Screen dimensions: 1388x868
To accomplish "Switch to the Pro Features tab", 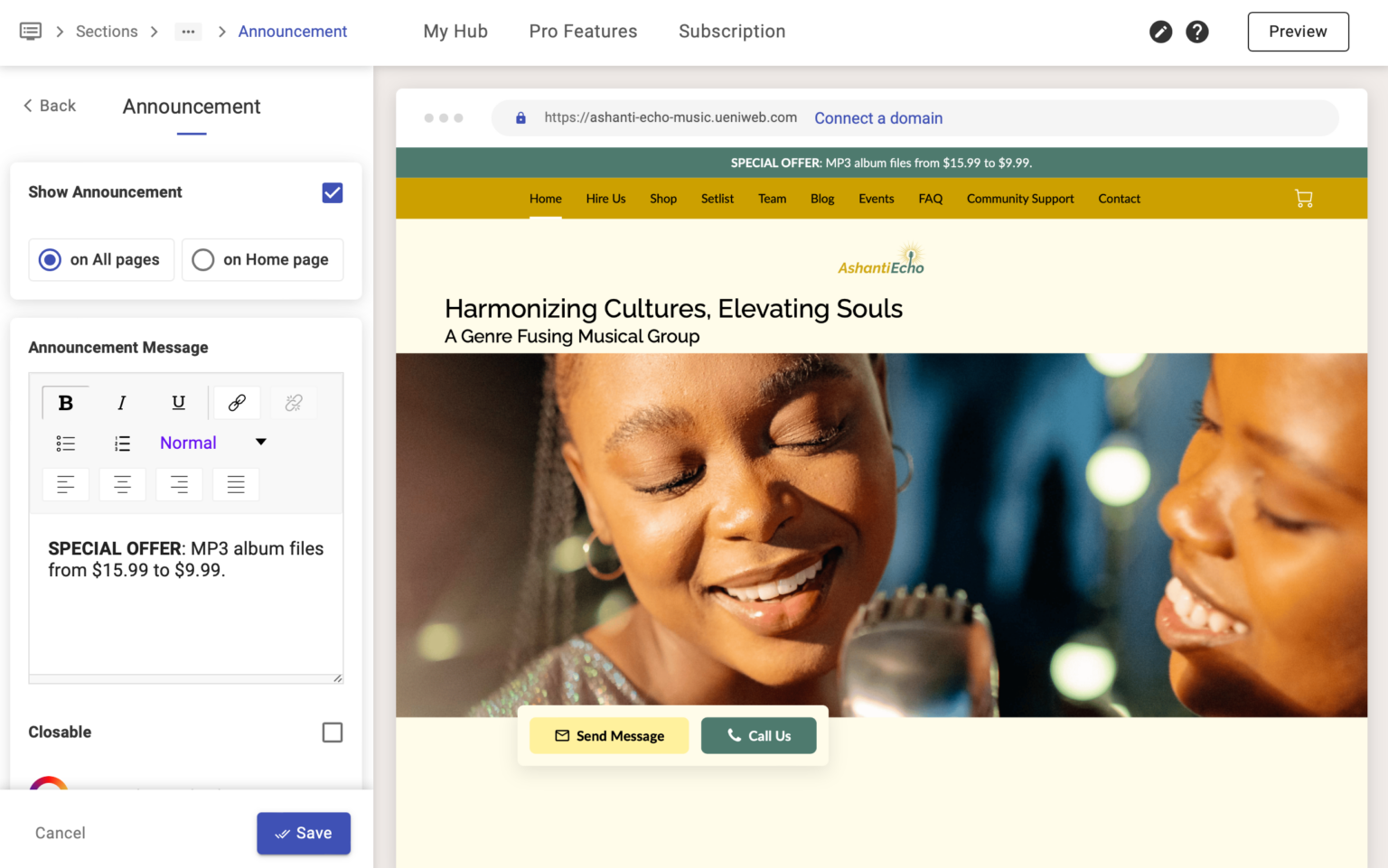I will [583, 31].
